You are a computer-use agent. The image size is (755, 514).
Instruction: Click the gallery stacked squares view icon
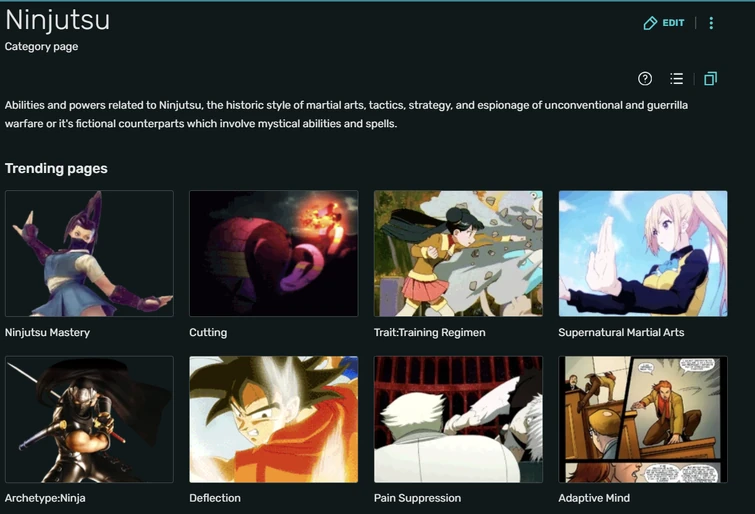click(x=710, y=79)
